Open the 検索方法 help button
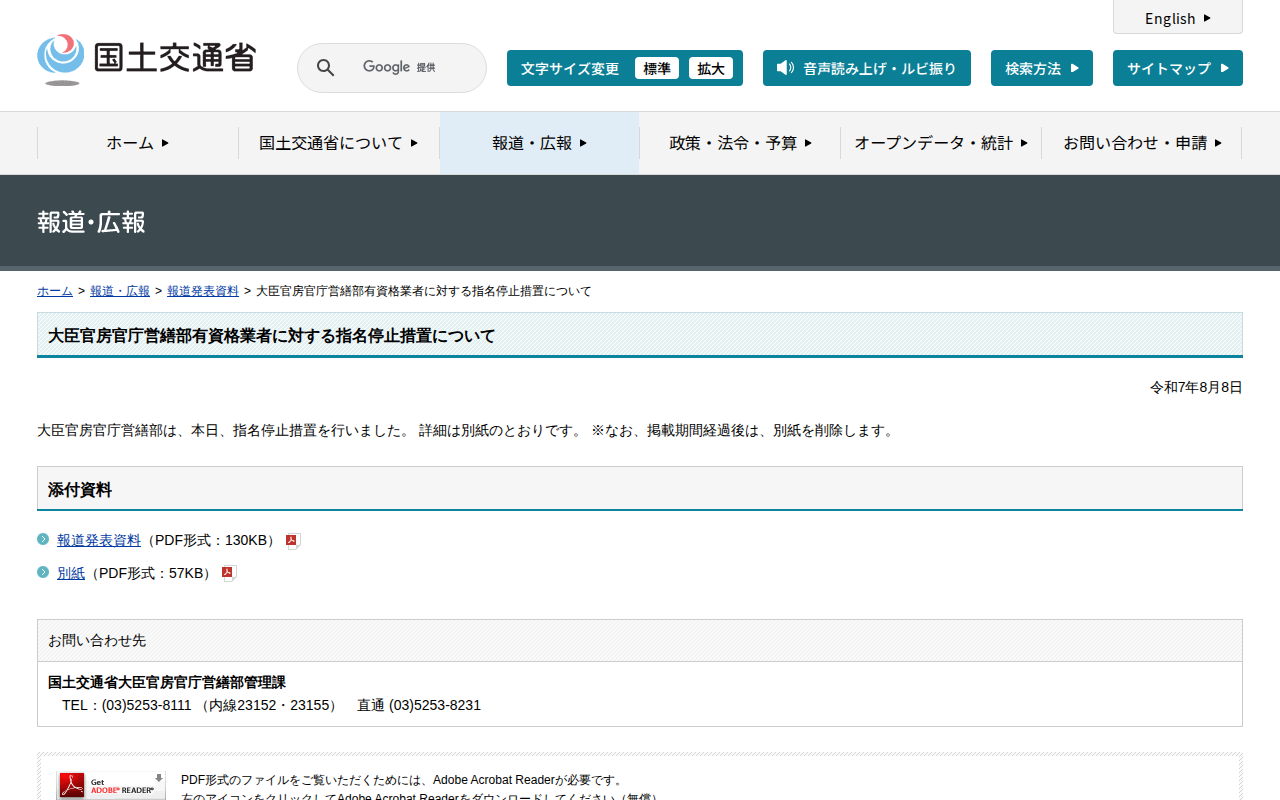Image resolution: width=1280 pixels, height=800 pixels. 1041,68
